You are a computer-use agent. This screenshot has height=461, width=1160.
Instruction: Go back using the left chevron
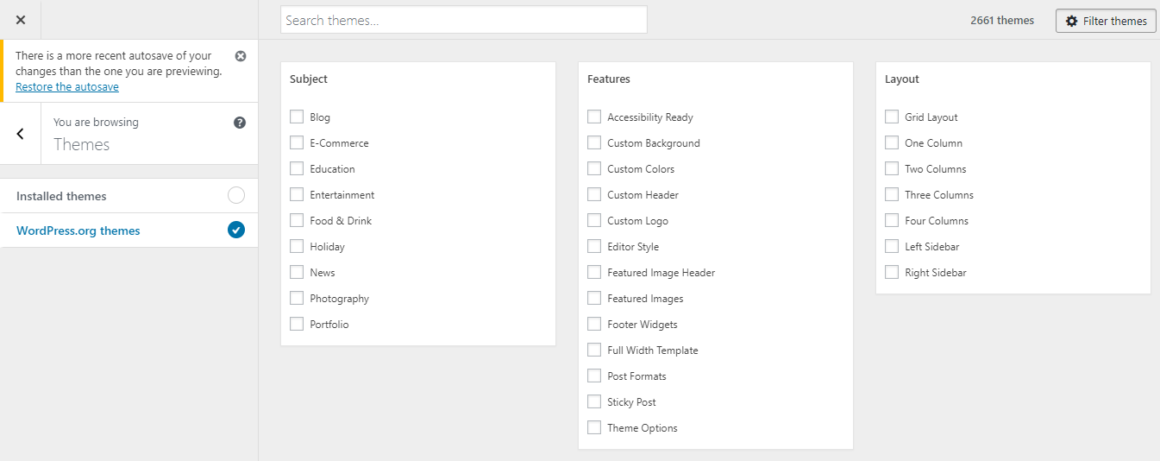20,134
